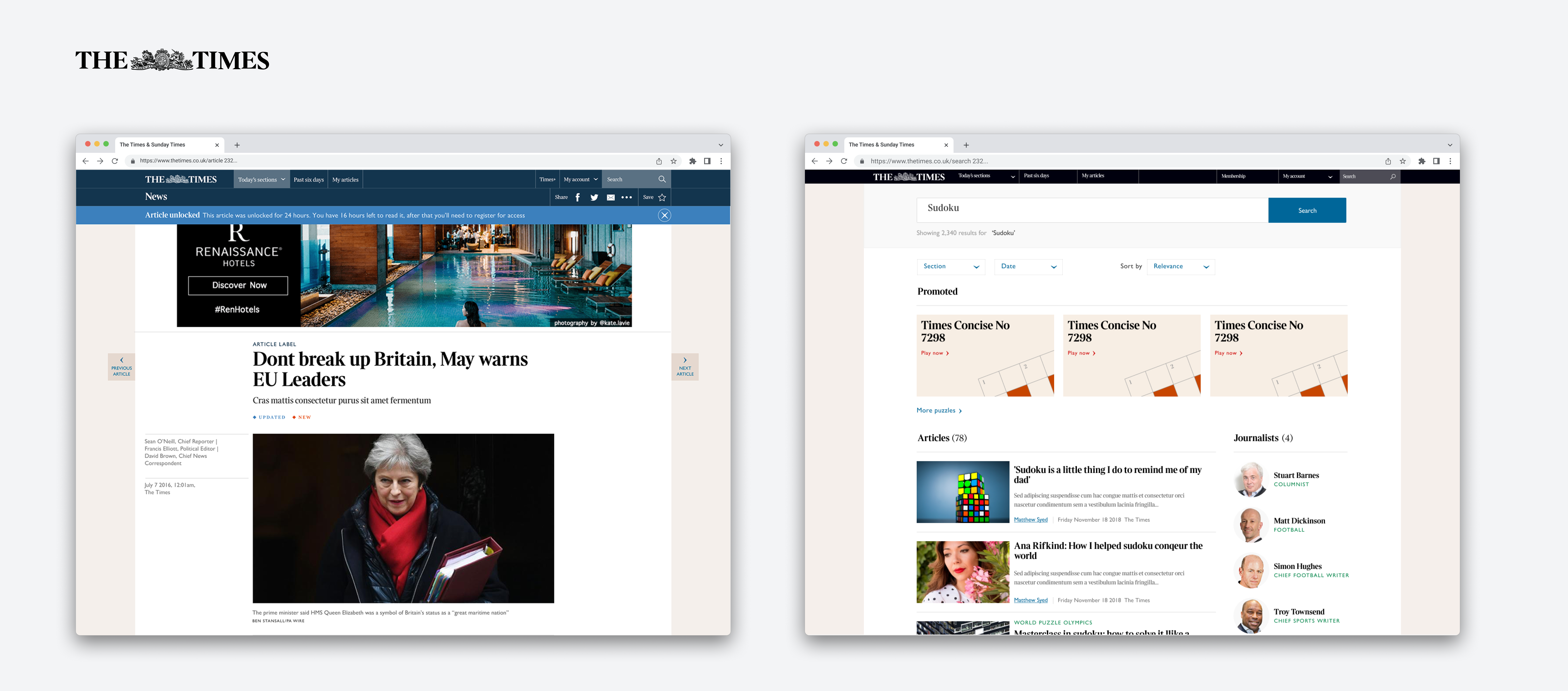Toggle side panel icon in left browser
1568x691 pixels.
(x=707, y=161)
